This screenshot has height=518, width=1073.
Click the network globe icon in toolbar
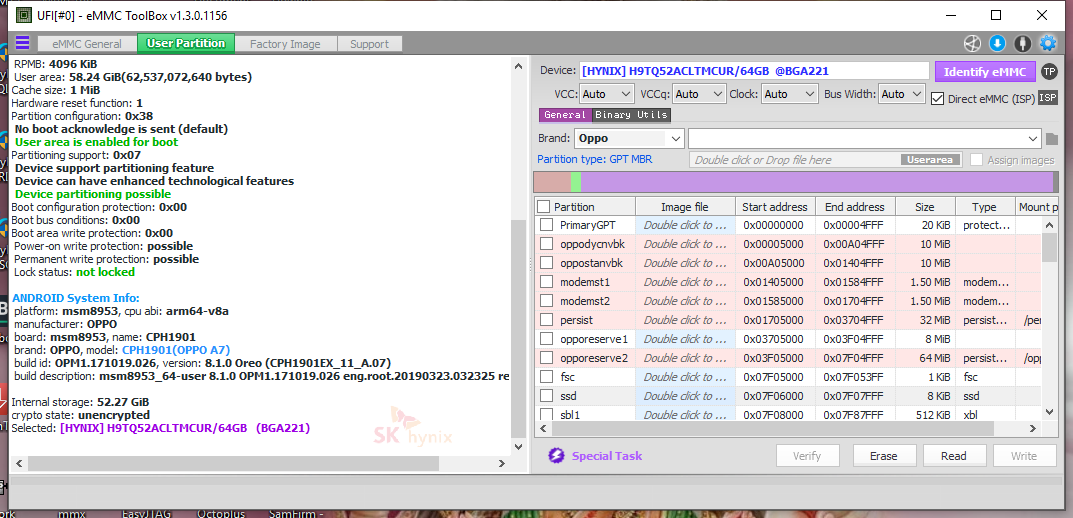pos(972,43)
